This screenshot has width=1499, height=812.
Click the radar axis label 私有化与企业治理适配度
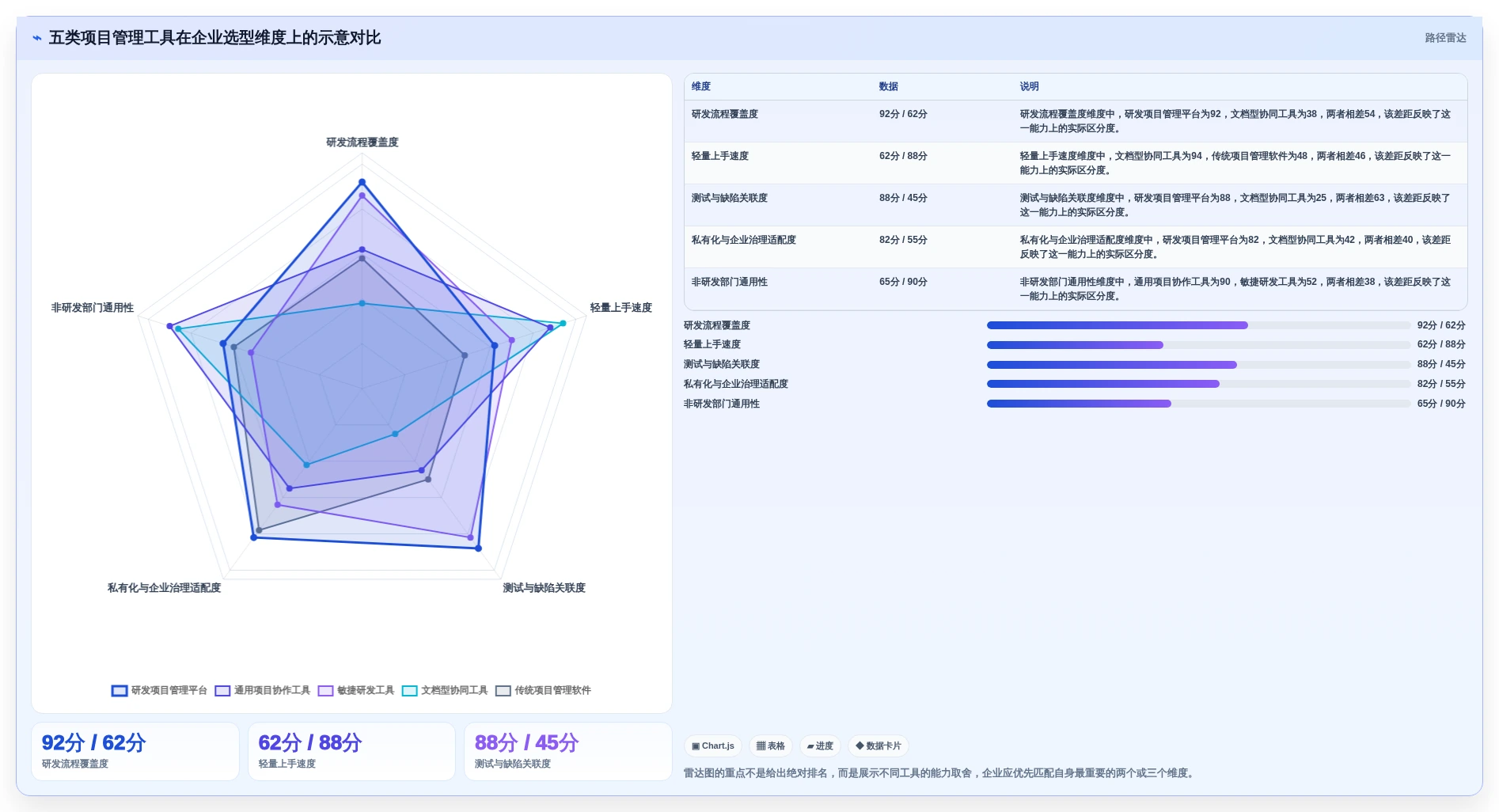(x=165, y=588)
